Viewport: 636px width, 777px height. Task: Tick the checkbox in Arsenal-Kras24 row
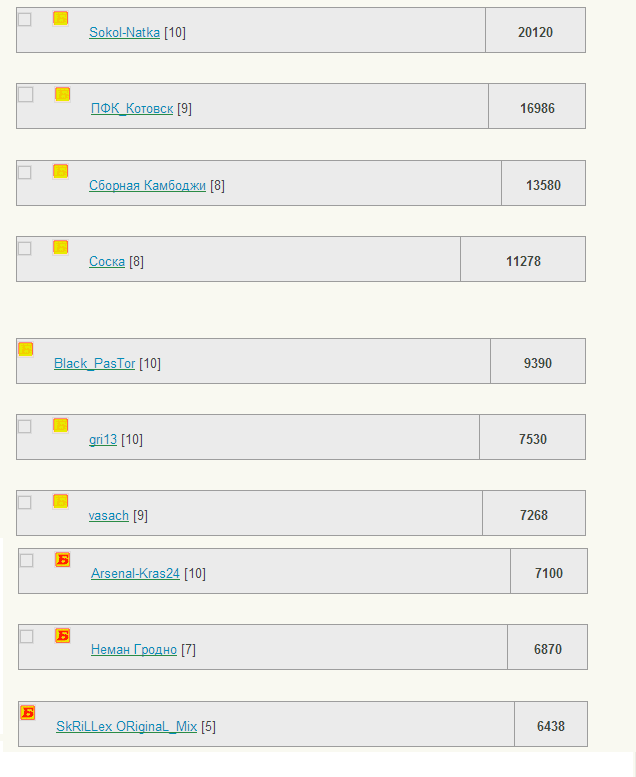tap(27, 560)
